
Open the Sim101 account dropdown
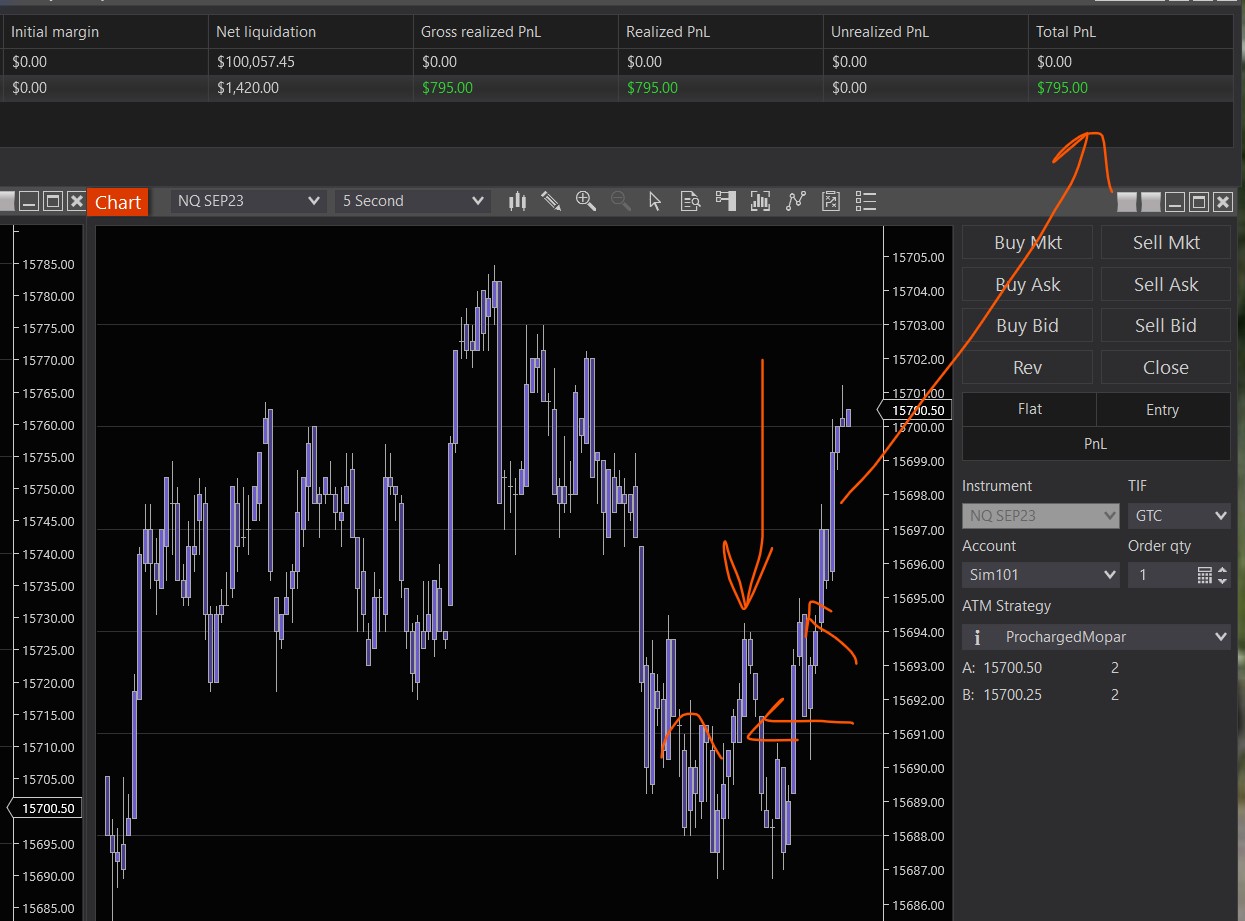pyautogui.click(x=1040, y=575)
